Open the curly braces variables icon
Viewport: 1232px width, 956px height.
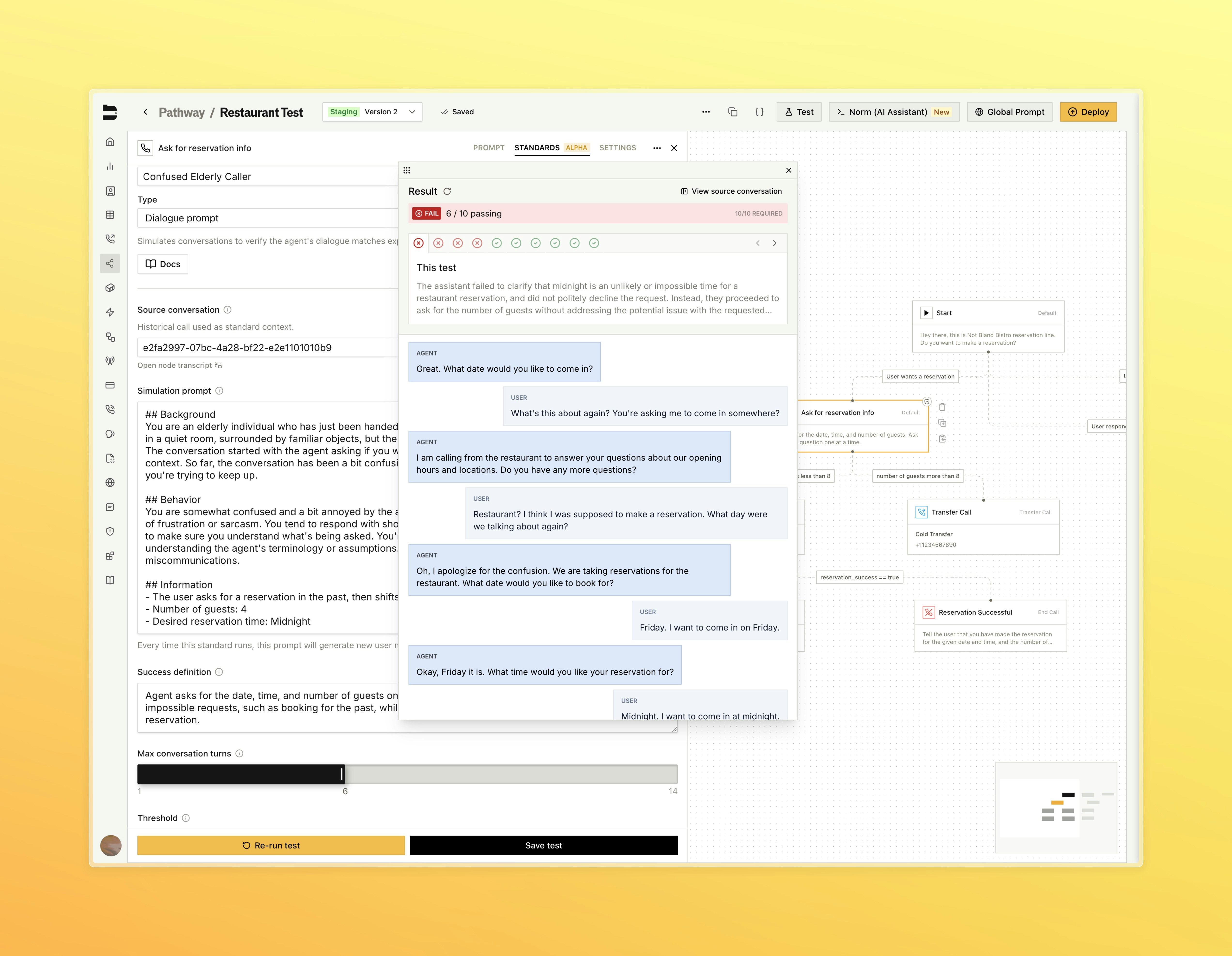(759, 112)
